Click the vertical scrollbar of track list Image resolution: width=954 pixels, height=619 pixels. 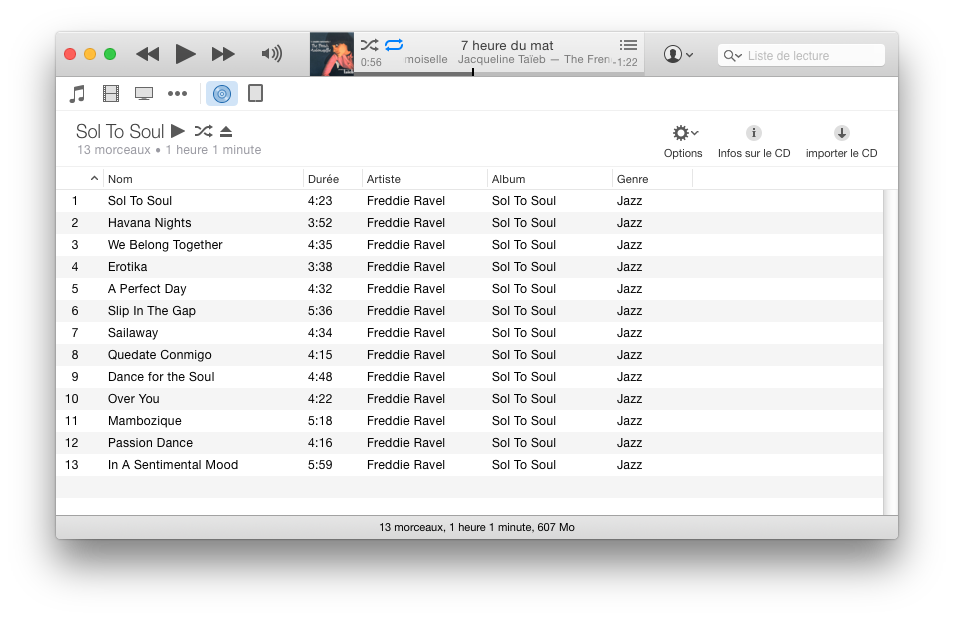coord(890,352)
